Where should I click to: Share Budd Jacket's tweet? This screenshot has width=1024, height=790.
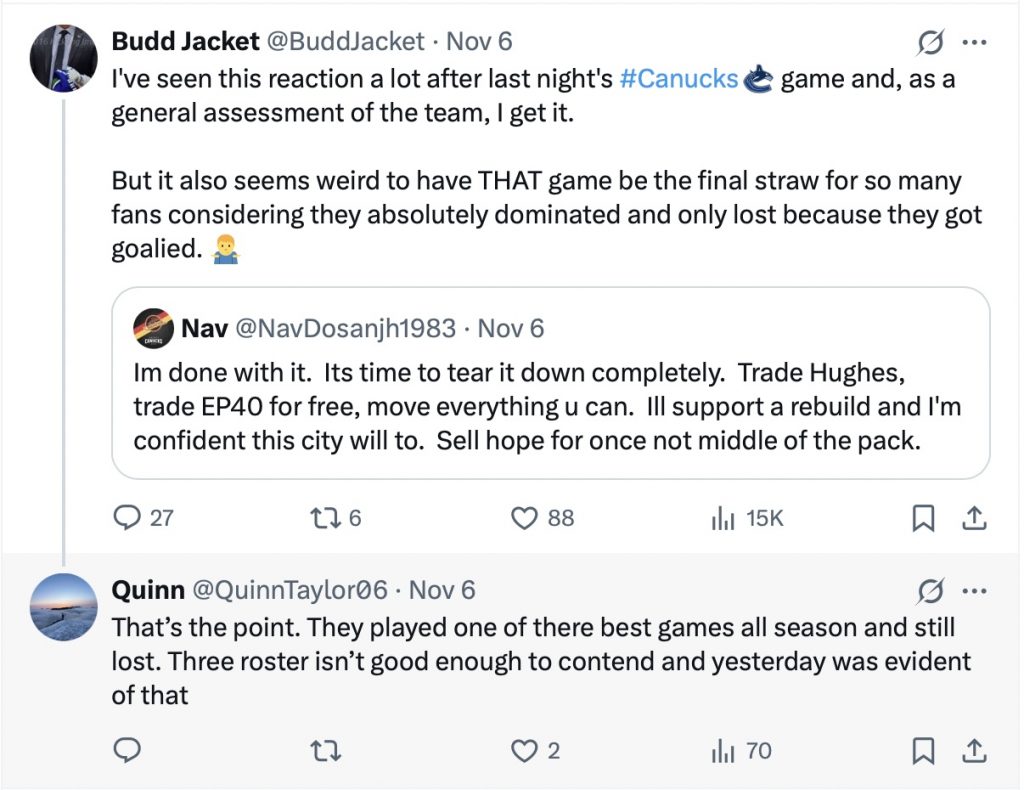[976, 517]
